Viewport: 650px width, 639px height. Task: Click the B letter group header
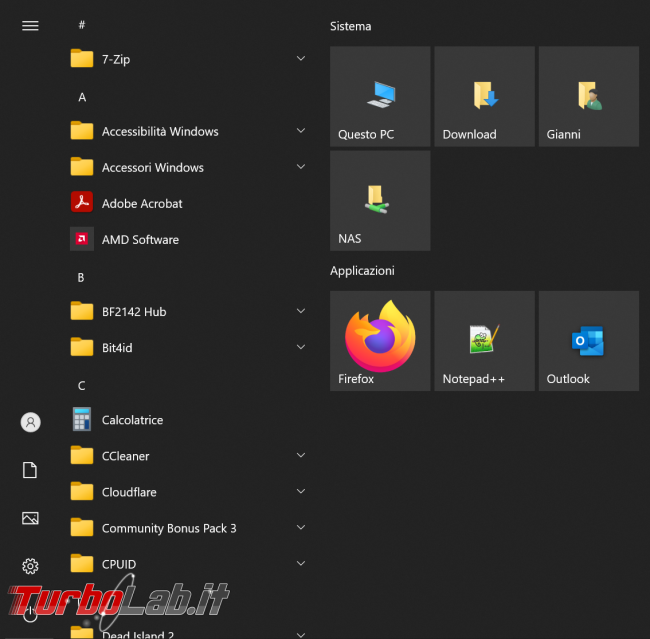[81, 277]
